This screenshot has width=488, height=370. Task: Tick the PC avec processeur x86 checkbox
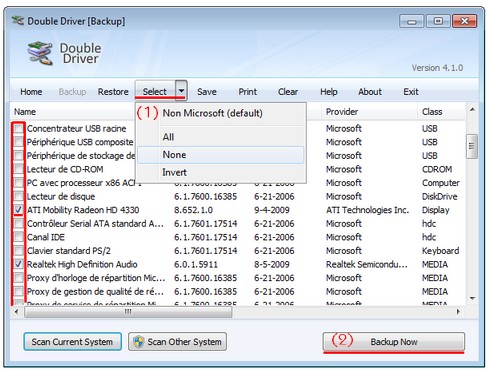point(19,183)
